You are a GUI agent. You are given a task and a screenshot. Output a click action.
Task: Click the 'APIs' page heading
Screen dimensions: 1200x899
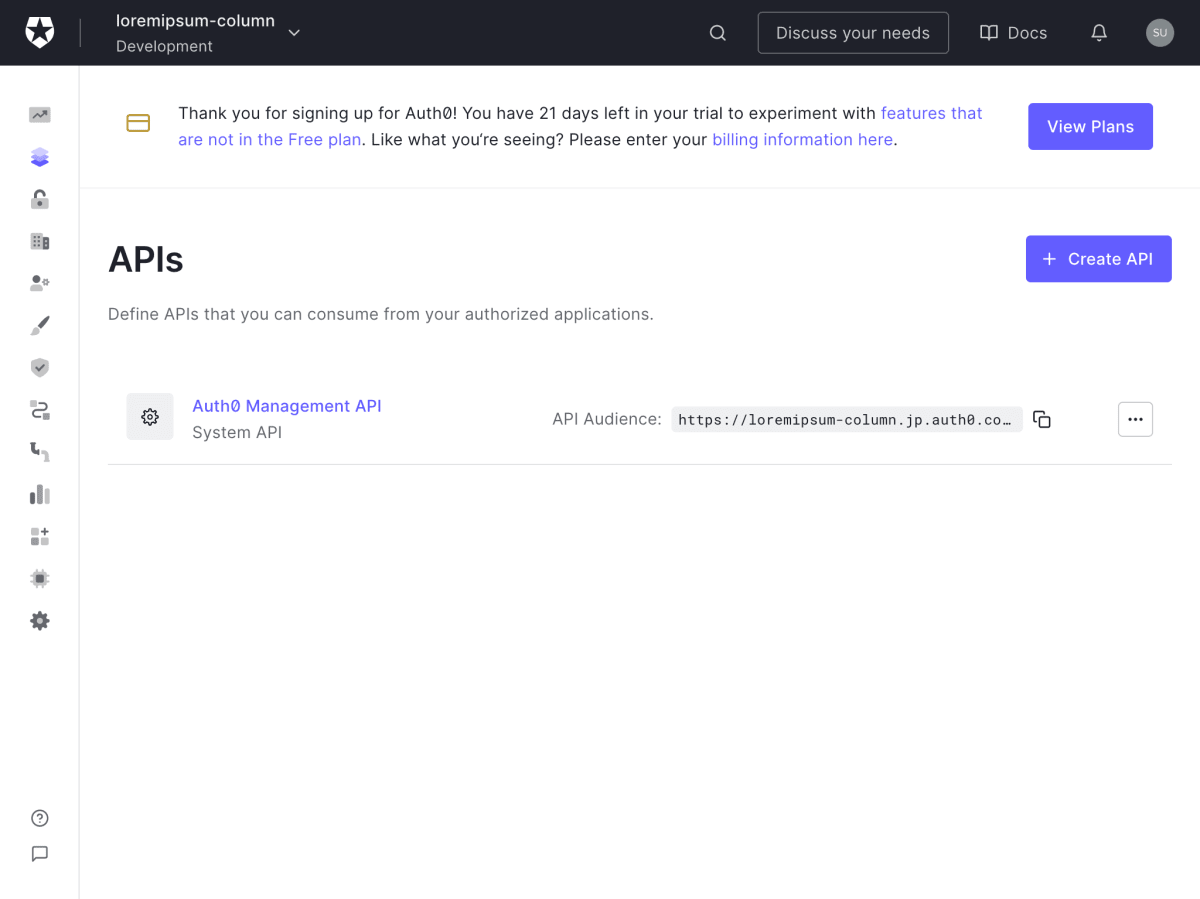point(146,260)
